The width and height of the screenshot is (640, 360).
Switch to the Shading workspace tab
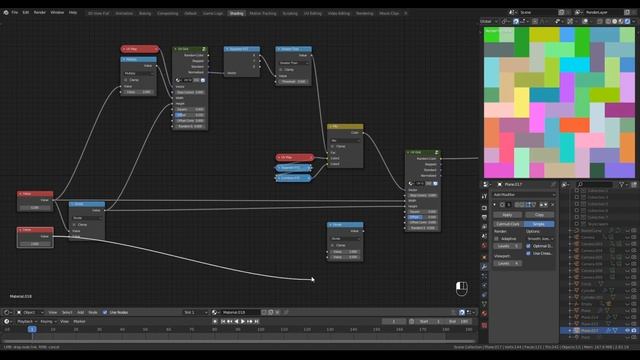coord(236,13)
